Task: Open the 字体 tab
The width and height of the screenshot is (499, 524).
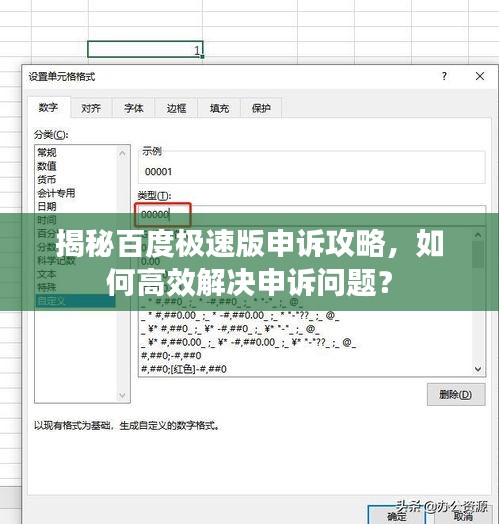Action: coord(134,108)
